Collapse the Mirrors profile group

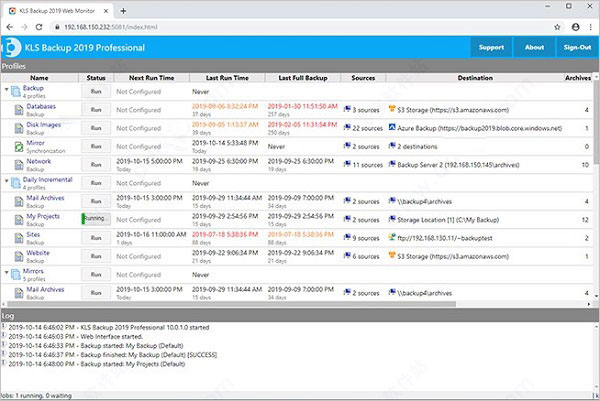[x=7, y=272]
